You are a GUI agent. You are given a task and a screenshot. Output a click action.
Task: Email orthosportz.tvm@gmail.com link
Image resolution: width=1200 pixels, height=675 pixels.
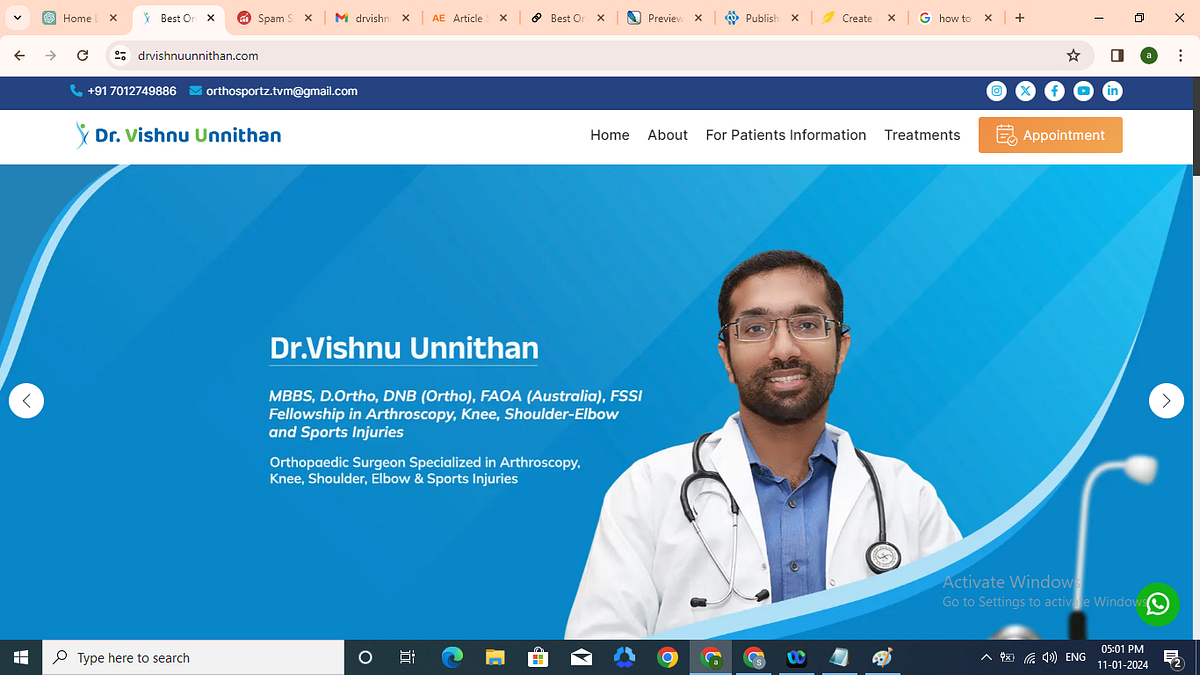273,91
